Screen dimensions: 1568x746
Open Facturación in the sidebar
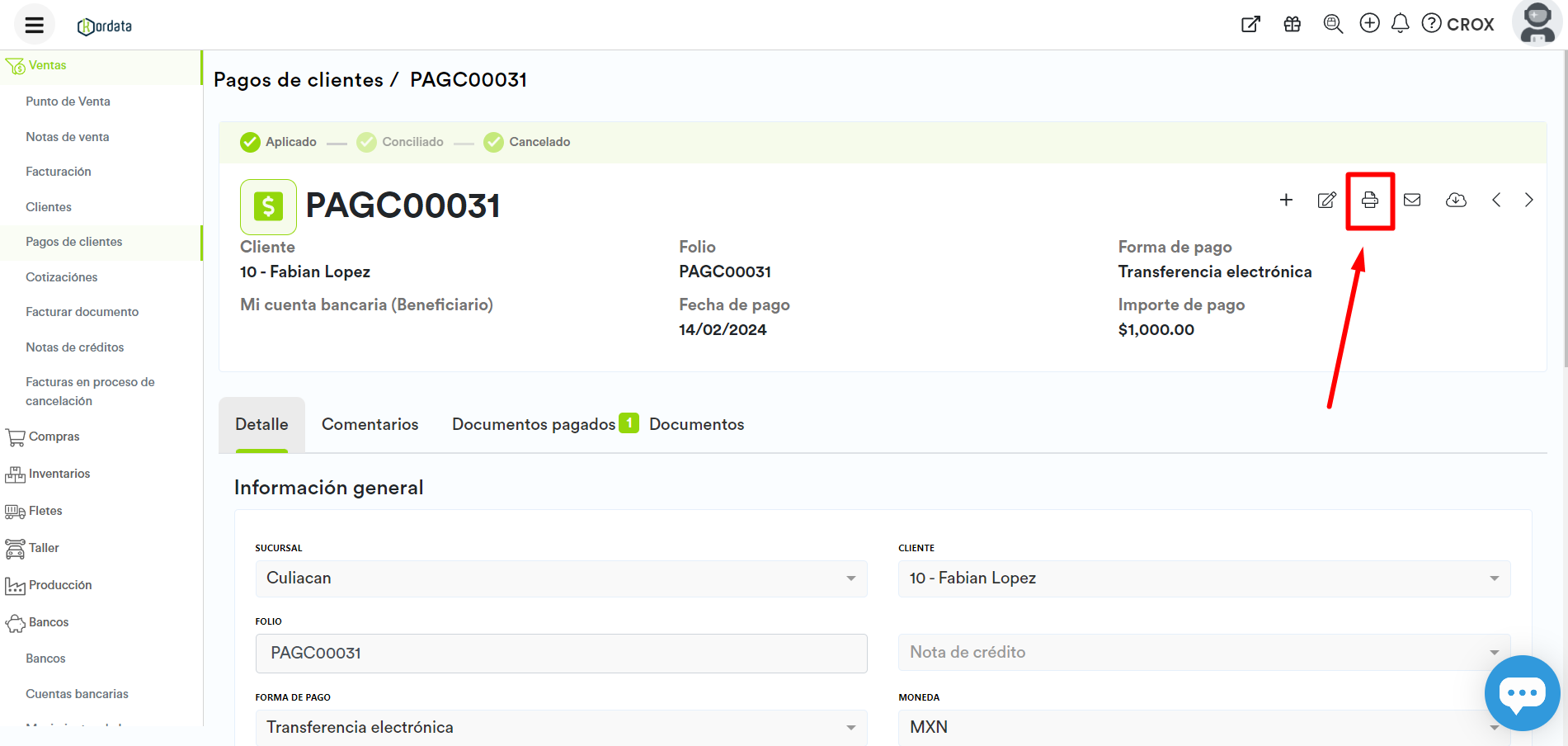[59, 172]
